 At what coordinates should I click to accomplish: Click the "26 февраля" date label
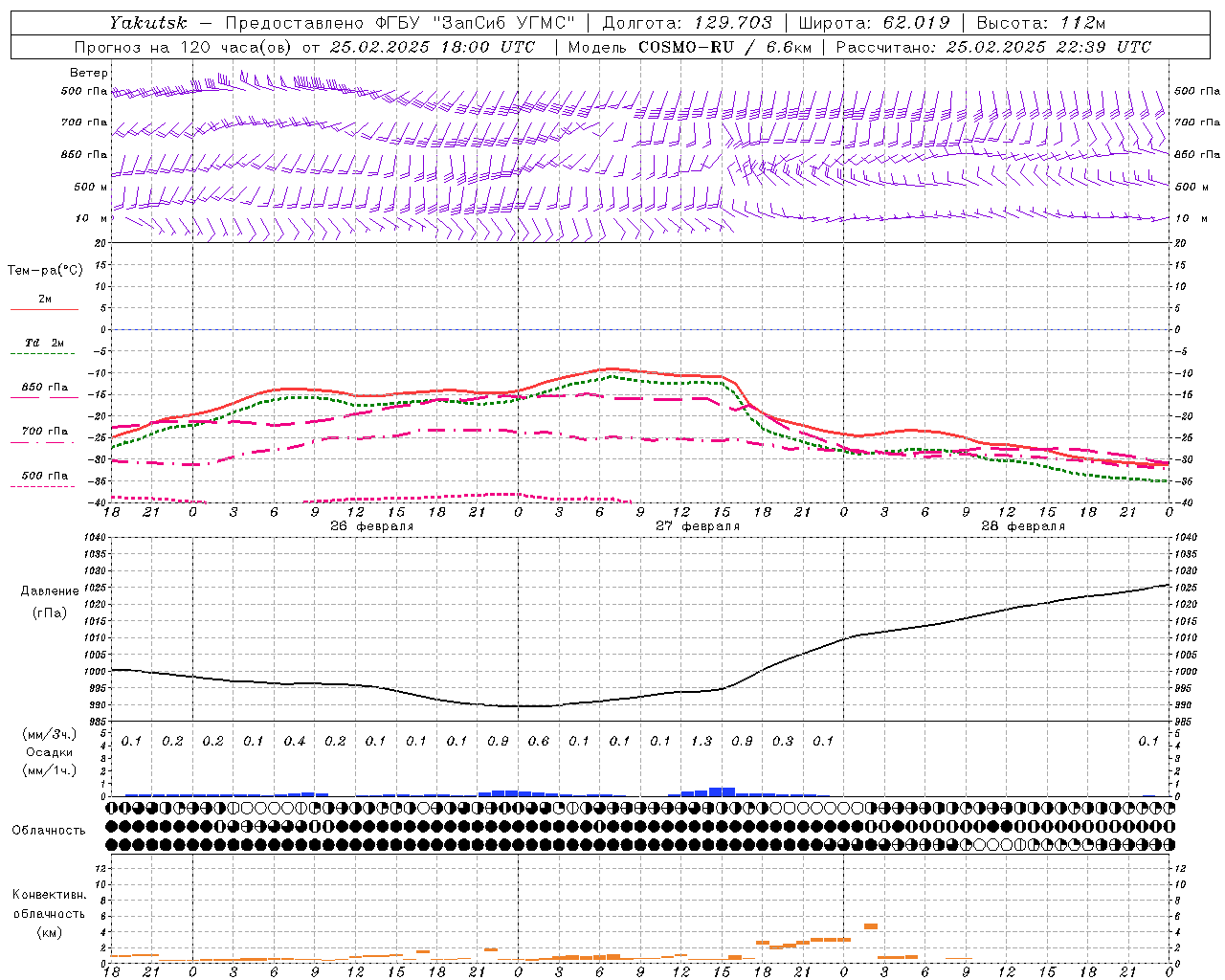372,526
